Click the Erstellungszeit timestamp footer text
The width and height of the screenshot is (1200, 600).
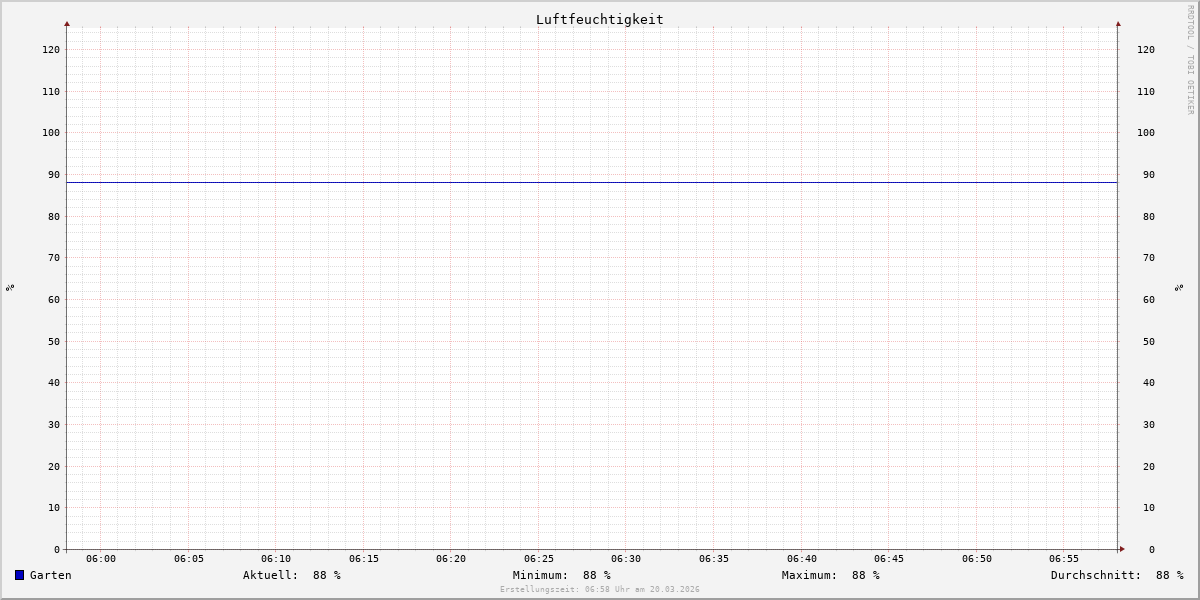(600, 590)
